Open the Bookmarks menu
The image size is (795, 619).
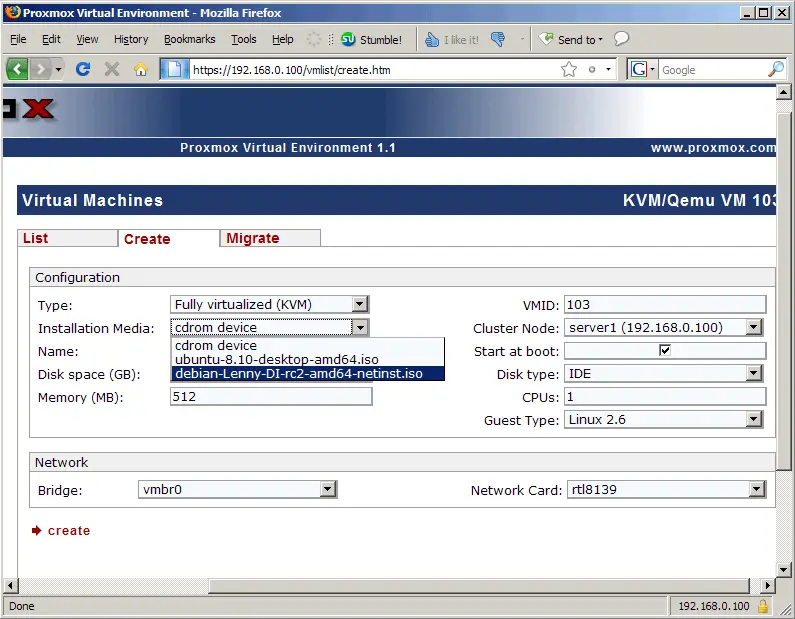[x=190, y=40]
